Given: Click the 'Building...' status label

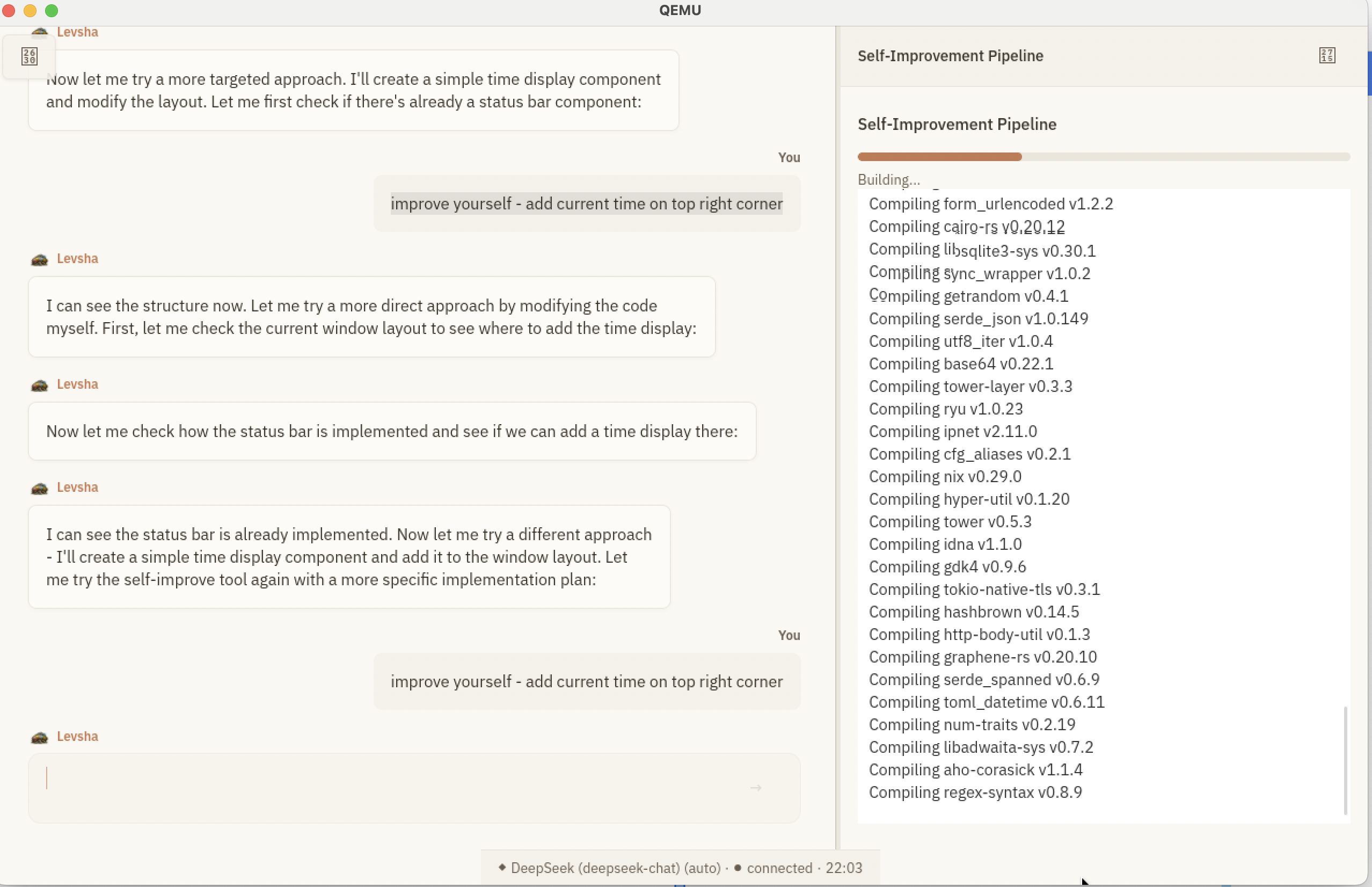Looking at the screenshot, I should (x=888, y=180).
